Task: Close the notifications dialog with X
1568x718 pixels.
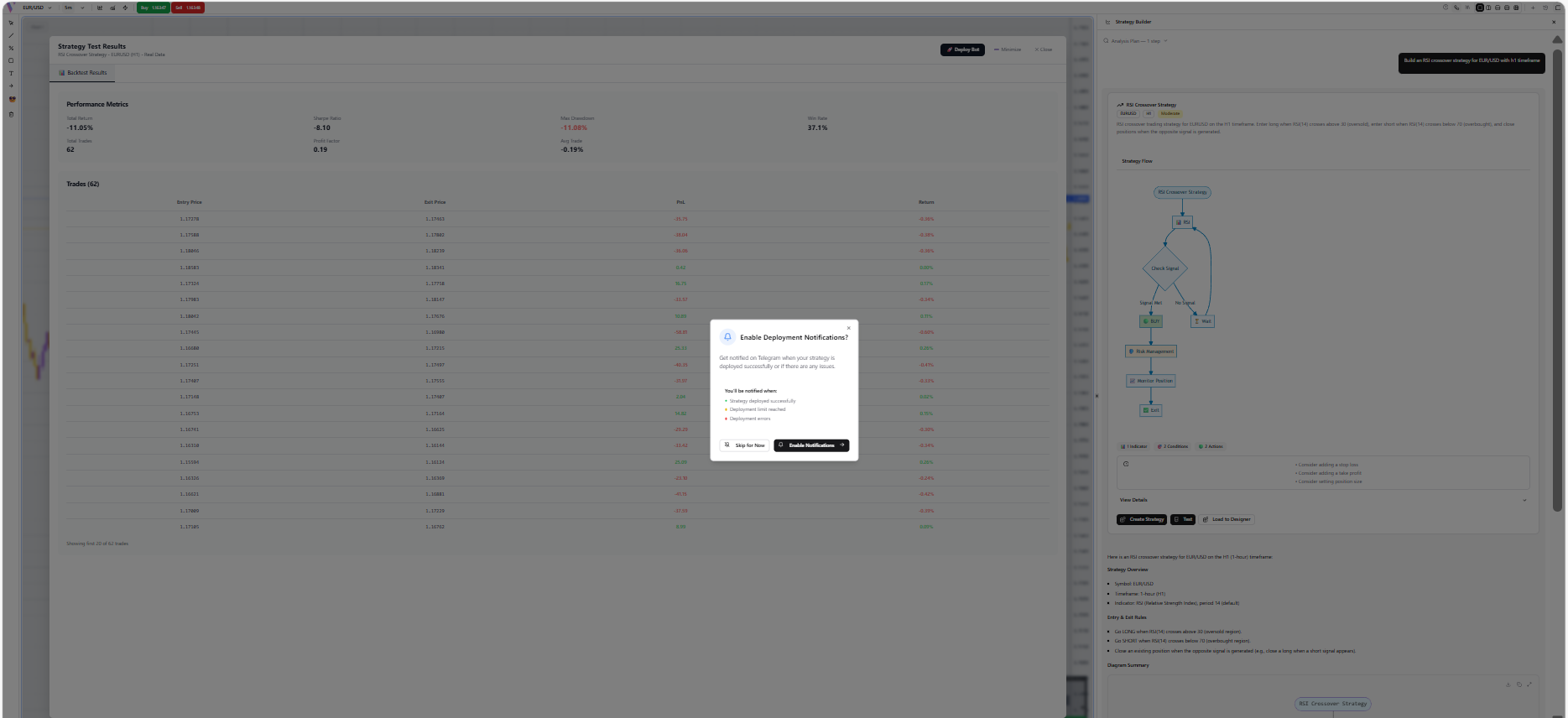Action: (x=848, y=328)
